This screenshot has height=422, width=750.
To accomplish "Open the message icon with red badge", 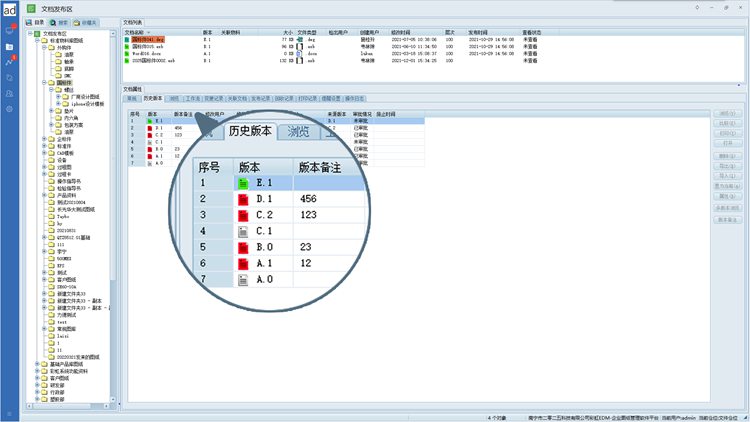I will (x=9, y=30).
